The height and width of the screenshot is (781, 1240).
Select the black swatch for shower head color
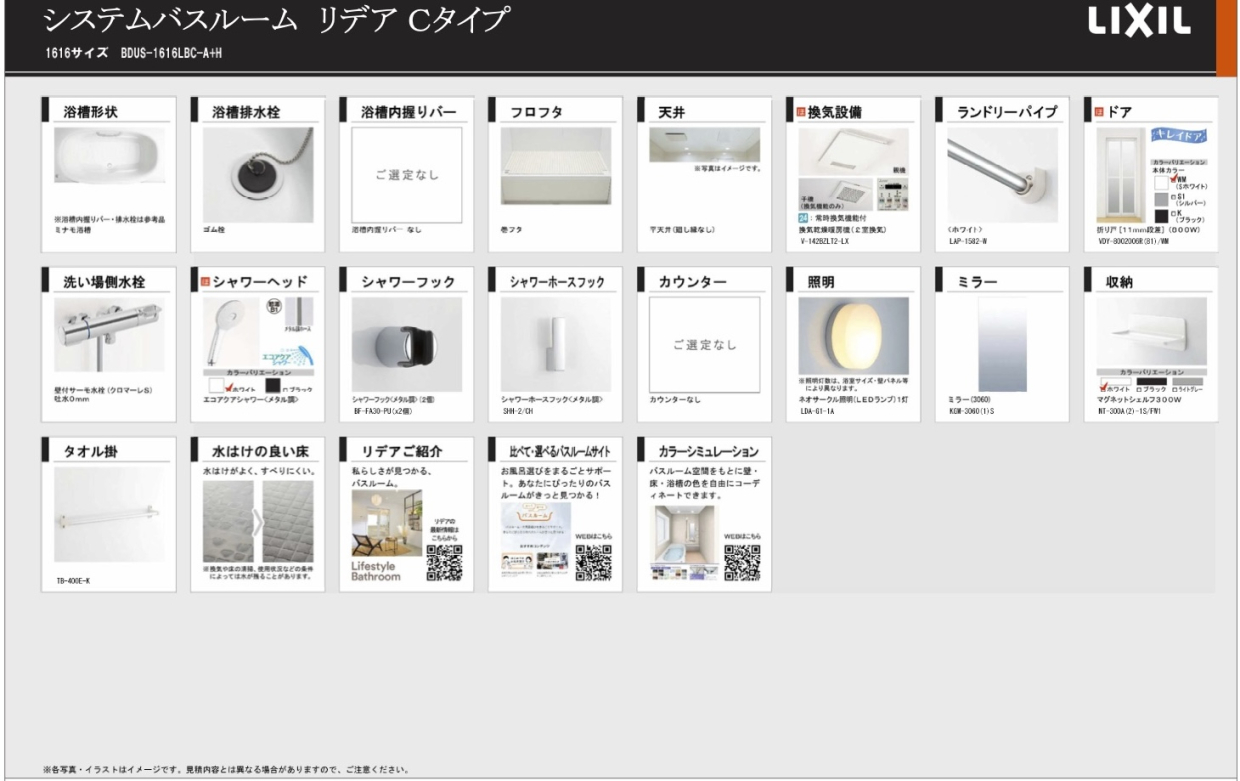[273, 385]
